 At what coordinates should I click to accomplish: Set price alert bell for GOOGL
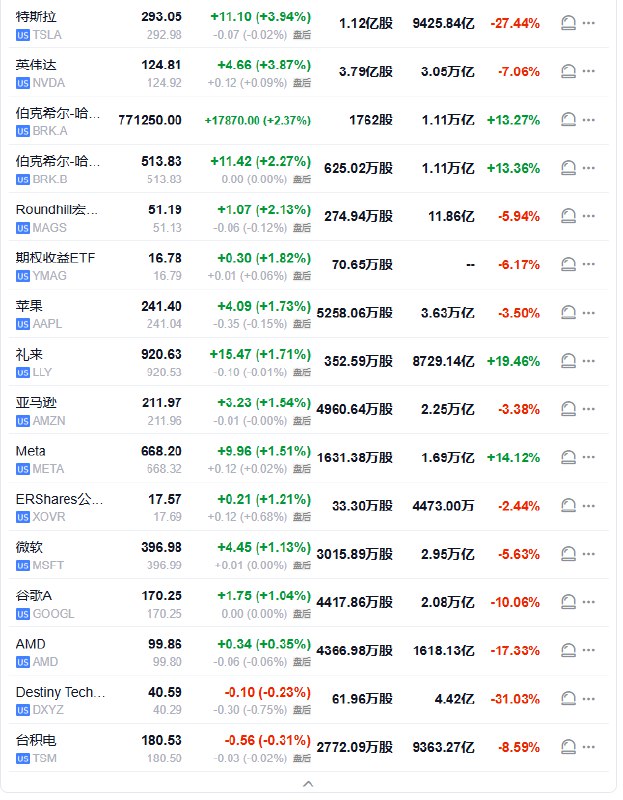[x=568, y=603]
